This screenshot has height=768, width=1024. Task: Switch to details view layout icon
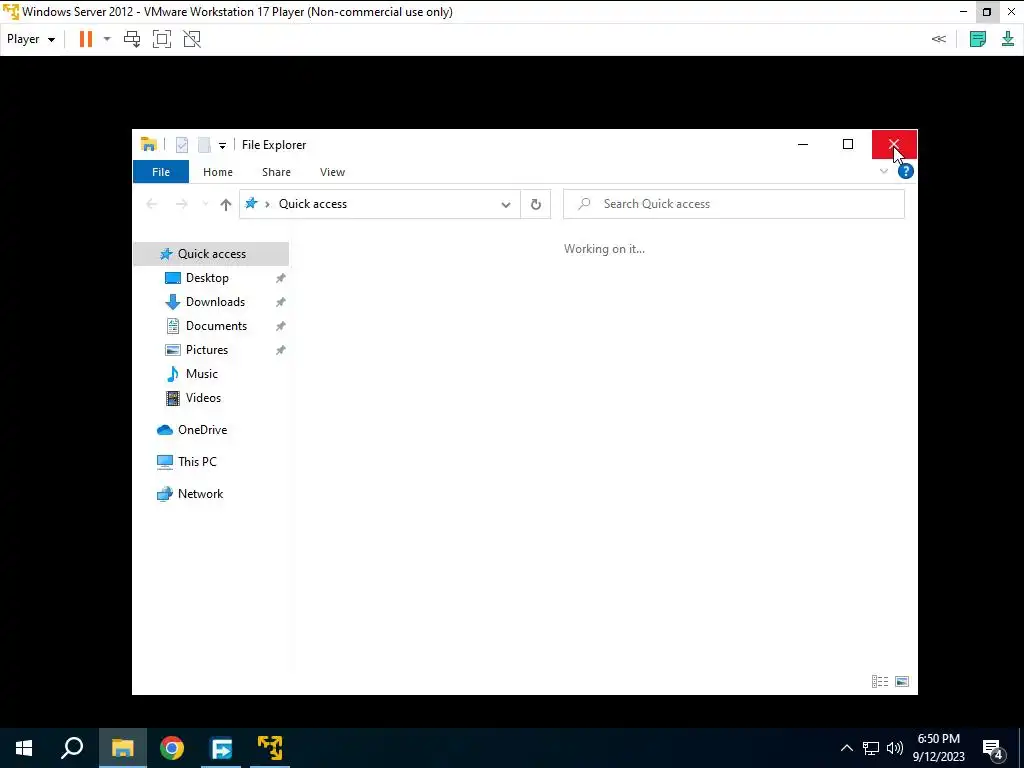pos(880,682)
